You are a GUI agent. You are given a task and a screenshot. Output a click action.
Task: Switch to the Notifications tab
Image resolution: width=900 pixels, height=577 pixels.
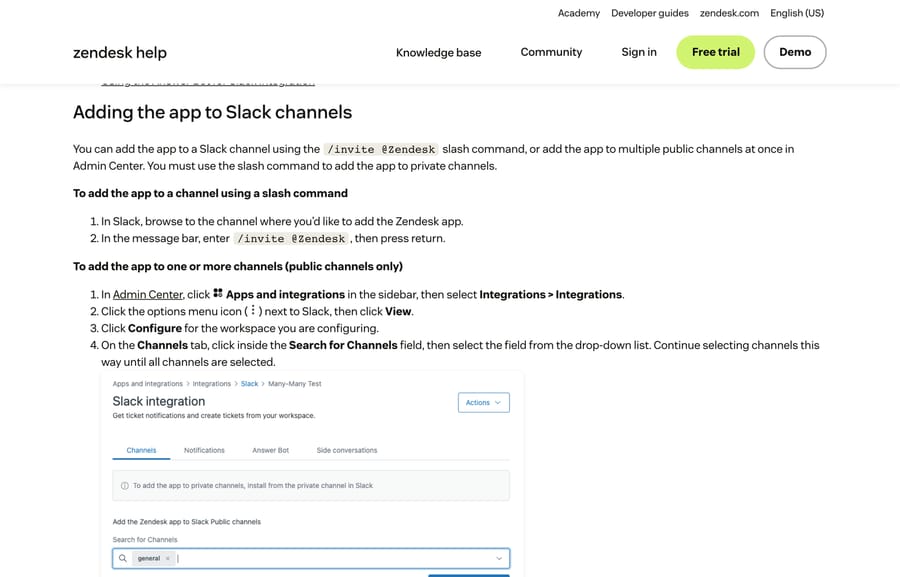click(204, 450)
